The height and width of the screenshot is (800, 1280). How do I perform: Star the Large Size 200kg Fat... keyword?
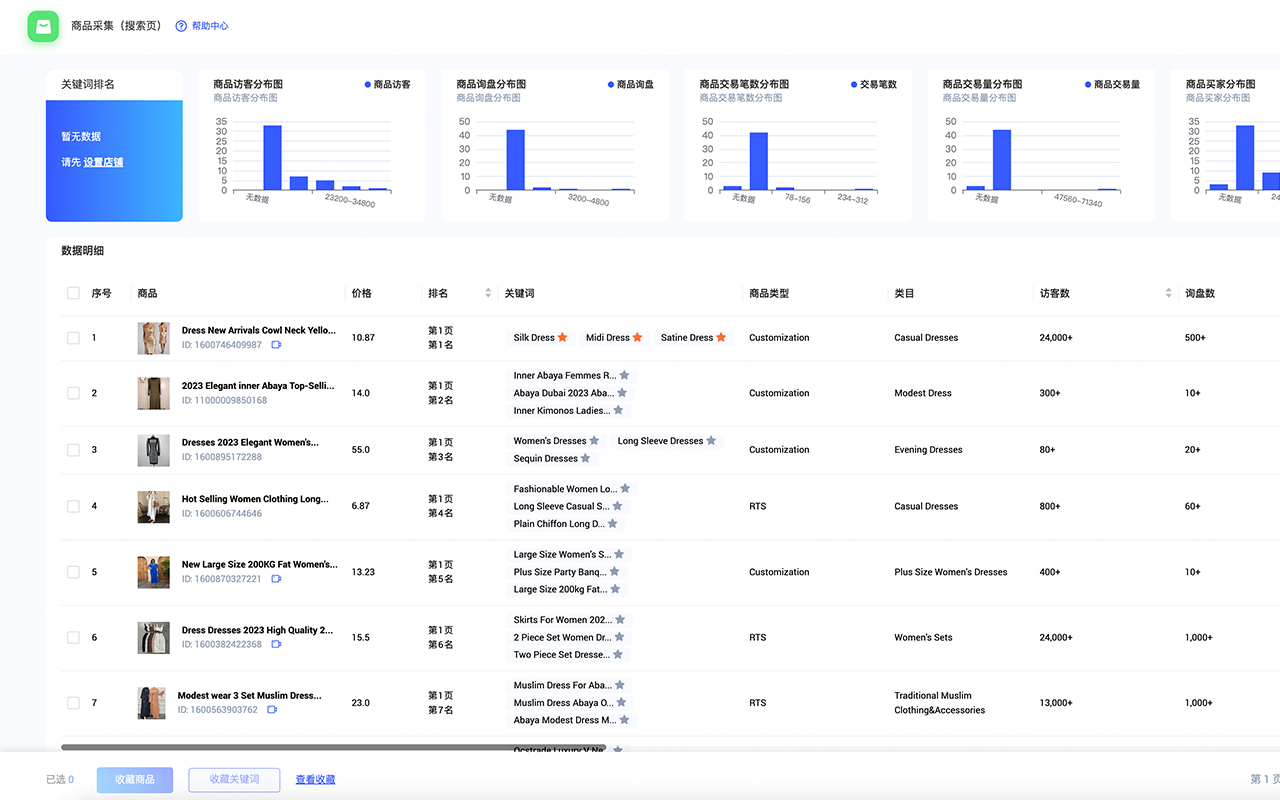pos(615,589)
